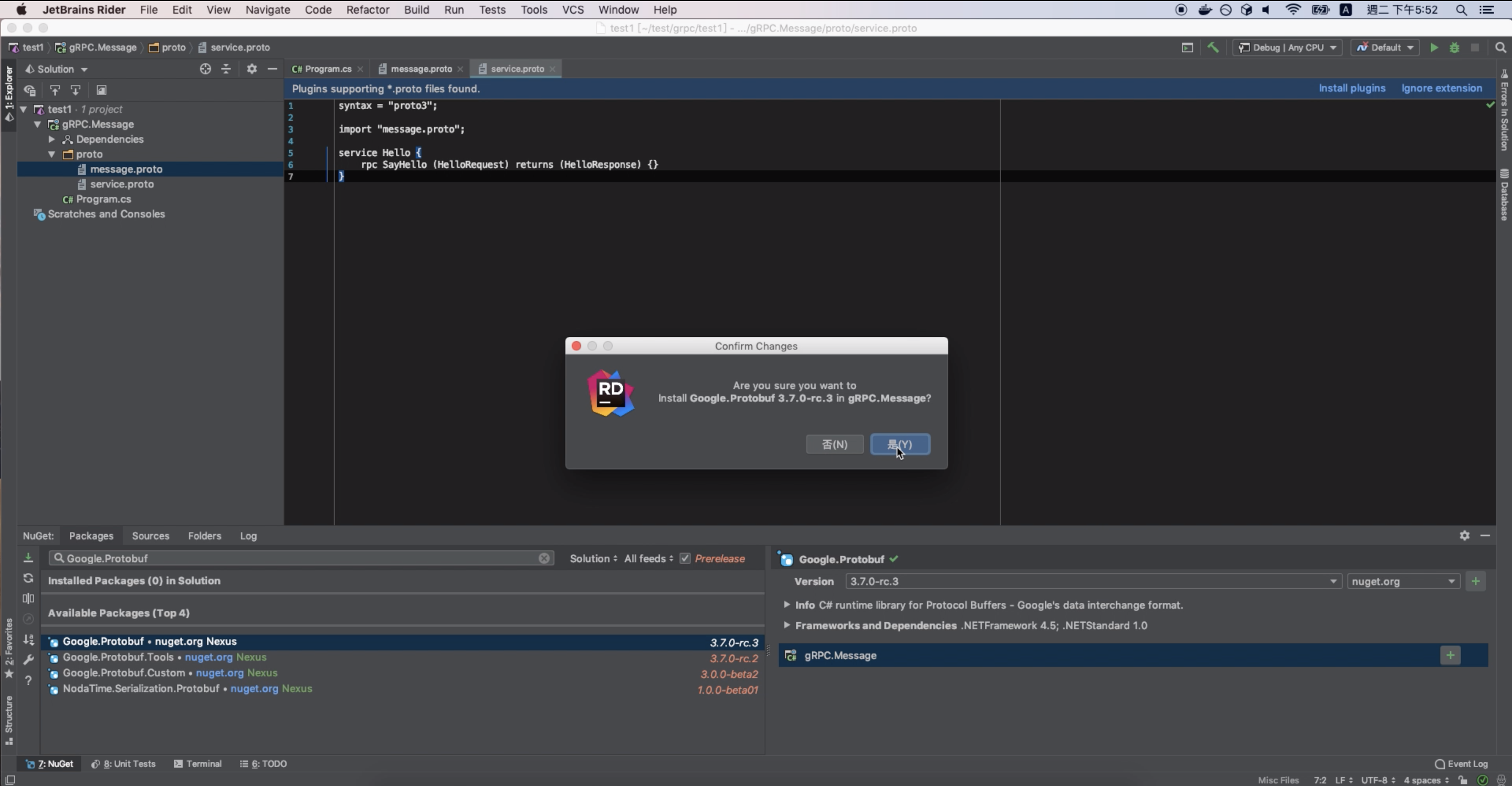
Task: Open Debug | Any CPU configuration dropdown
Action: (1287, 48)
